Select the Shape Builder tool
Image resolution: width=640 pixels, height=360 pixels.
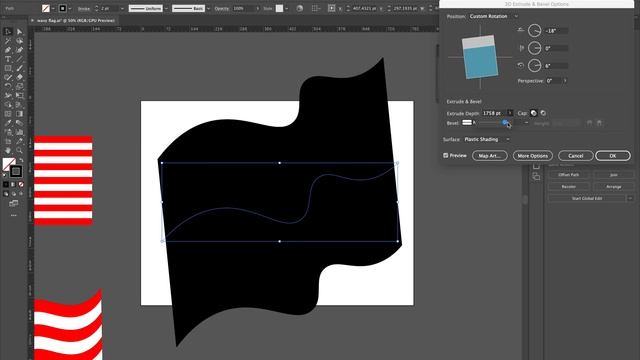(x=8, y=104)
